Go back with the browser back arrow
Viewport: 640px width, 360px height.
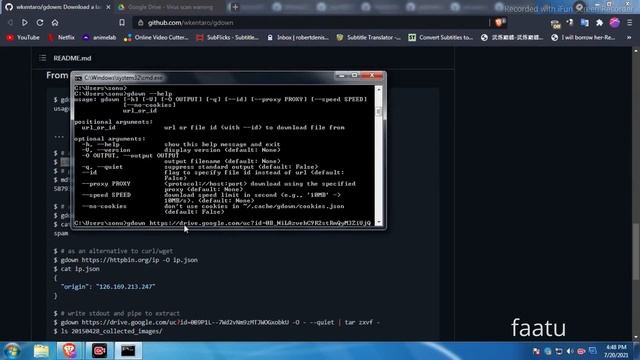tap(10, 23)
